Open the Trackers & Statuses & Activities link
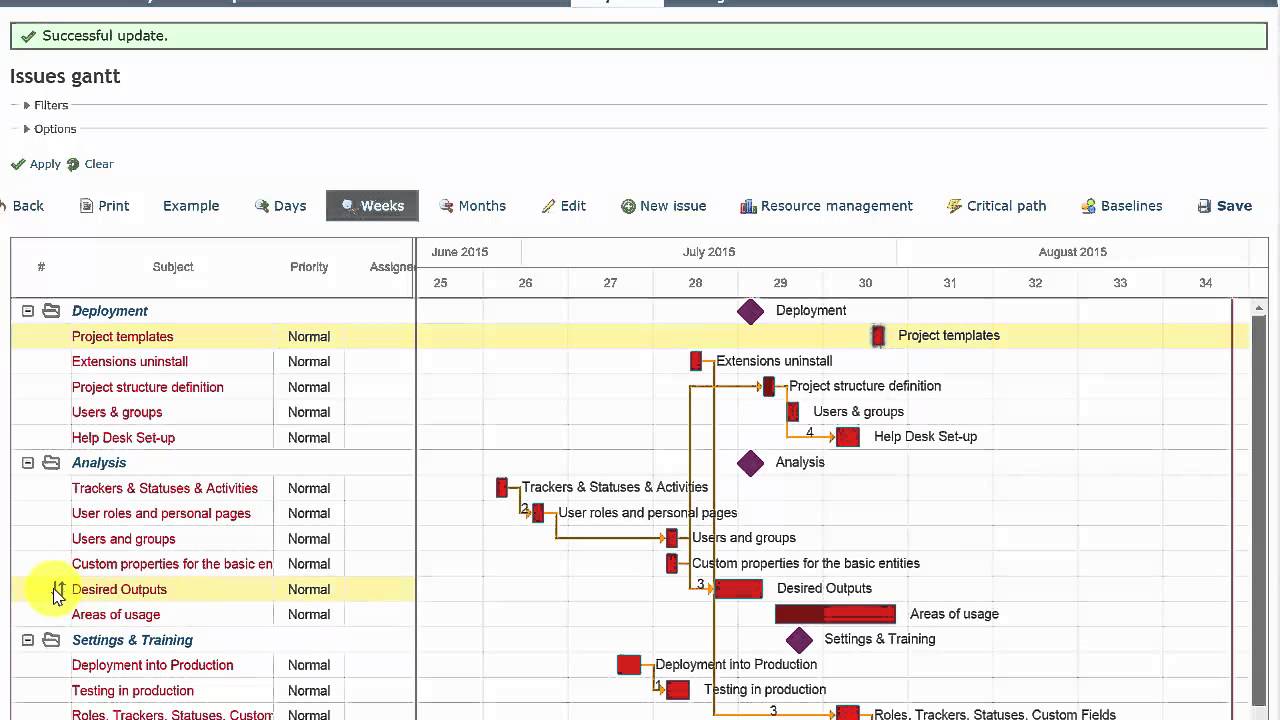1280x720 pixels. click(x=165, y=488)
